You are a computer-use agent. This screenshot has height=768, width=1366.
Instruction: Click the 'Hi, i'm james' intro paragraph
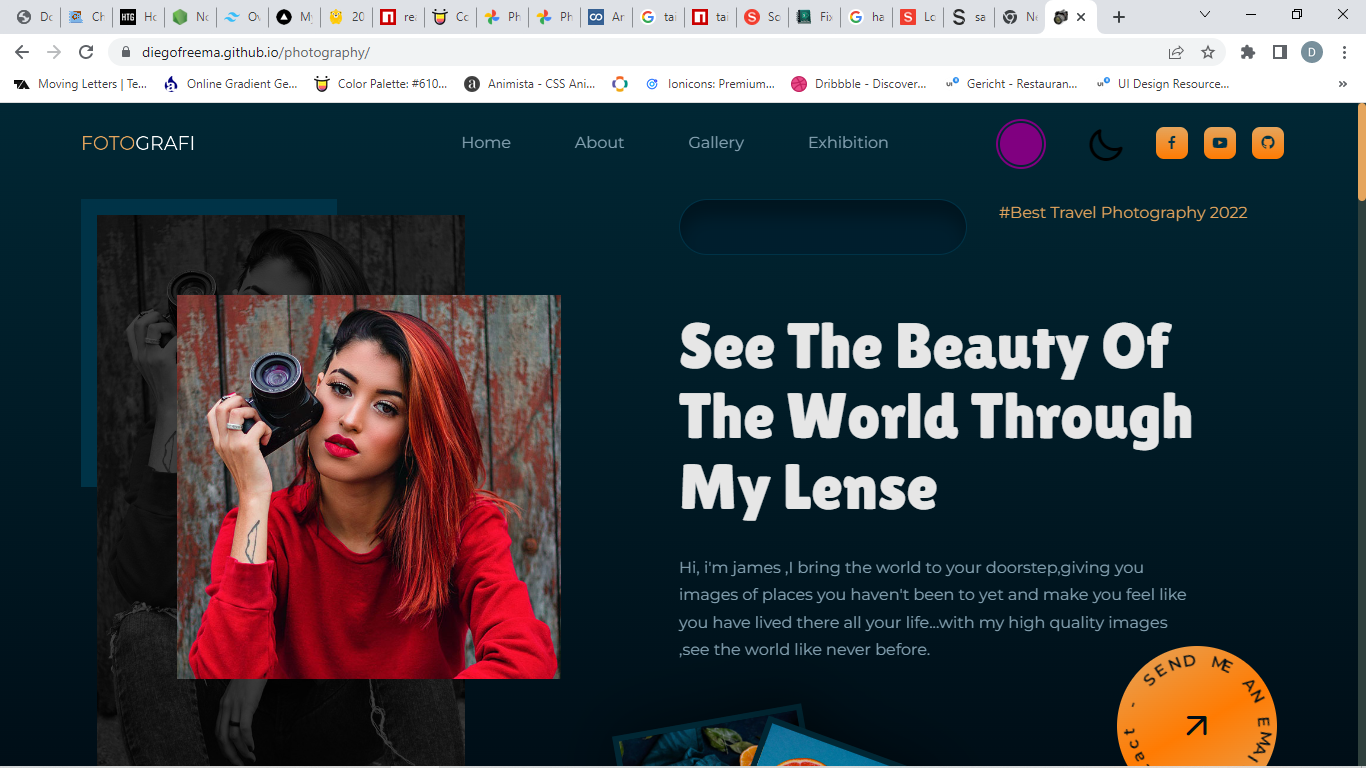[x=933, y=608]
